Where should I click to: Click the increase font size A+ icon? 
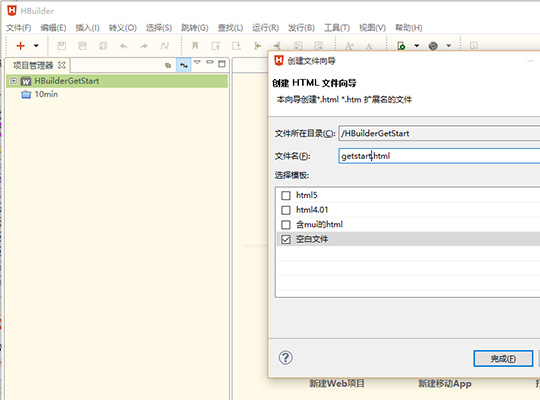point(349,46)
